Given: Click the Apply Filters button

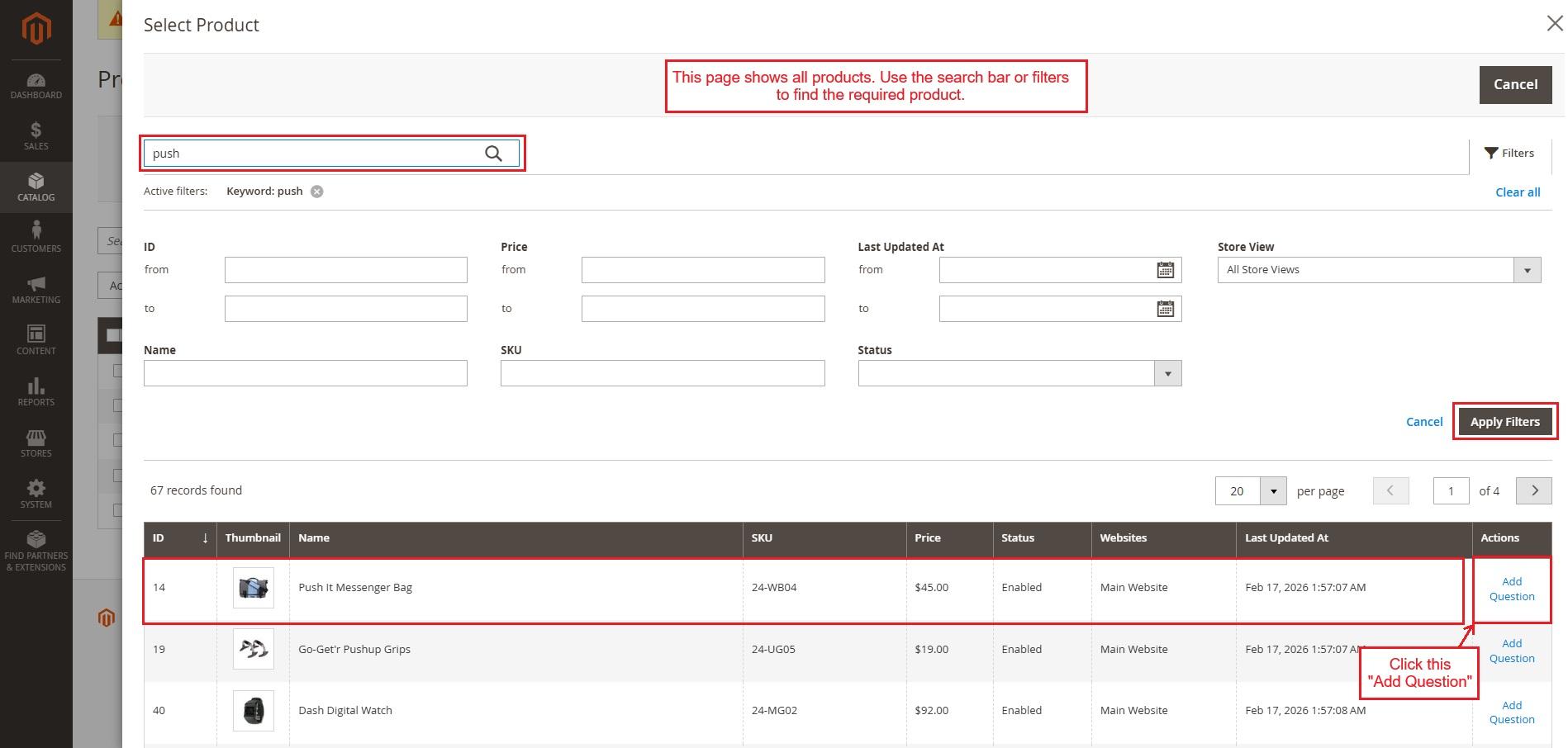Looking at the screenshot, I should click(1504, 422).
